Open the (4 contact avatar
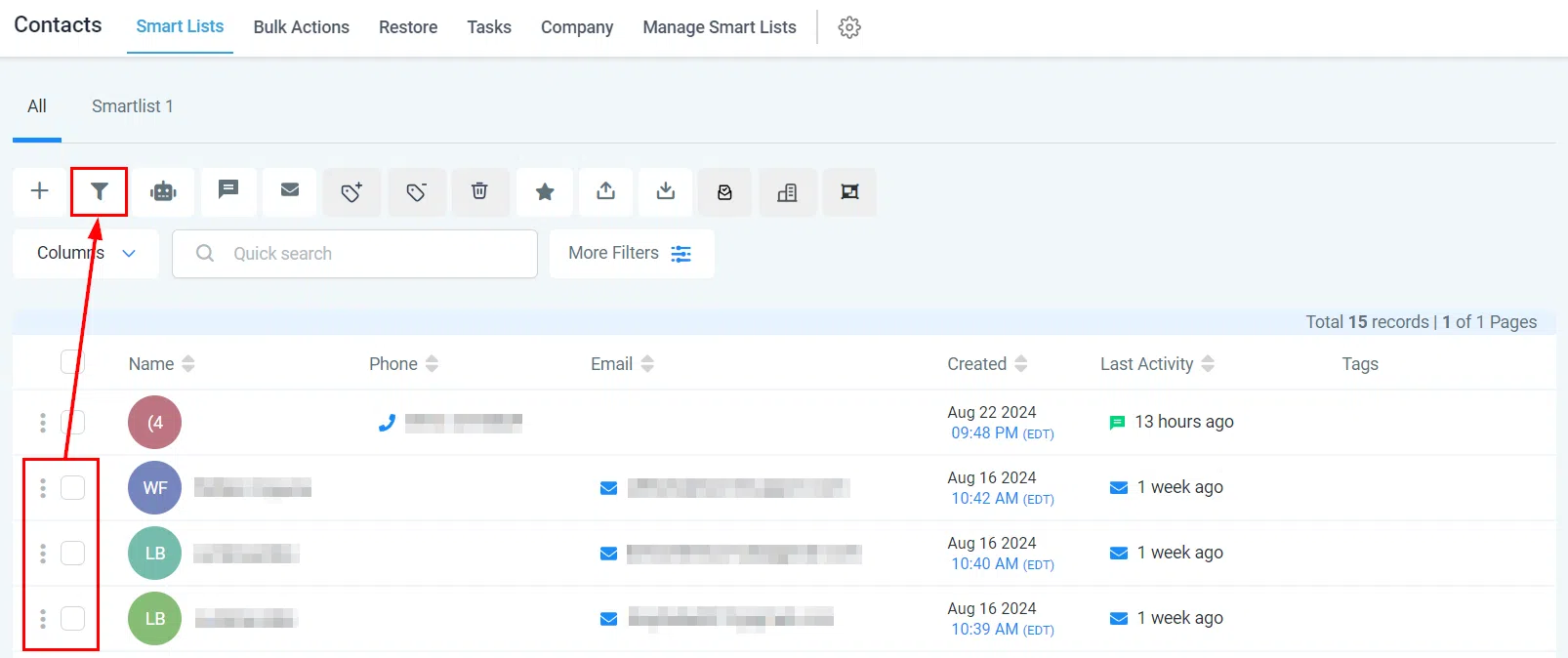 [x=154, y=422]
